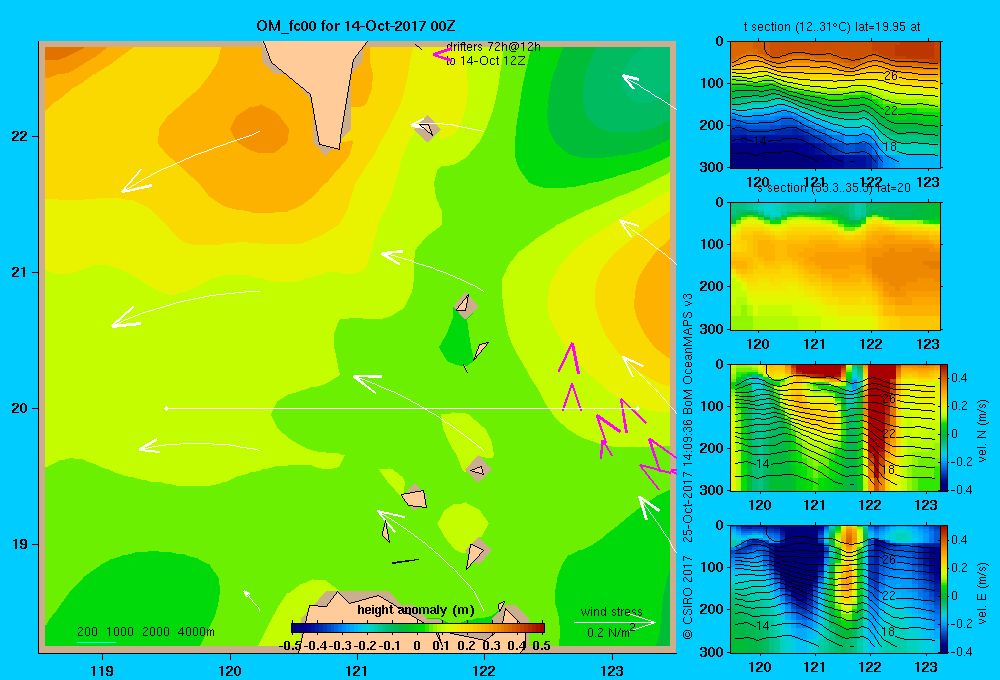Click longitude label "121" under main map
The image size is (1000, 680).
click(357, 670)
